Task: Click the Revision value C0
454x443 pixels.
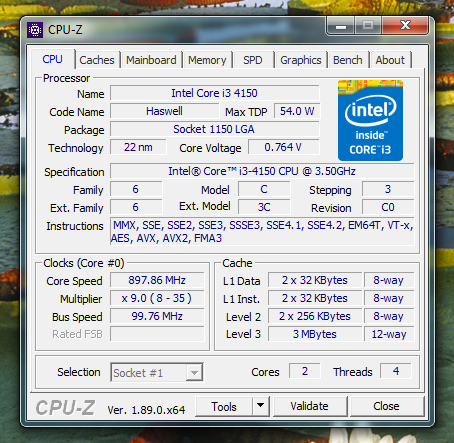Action: click(388, 207)
